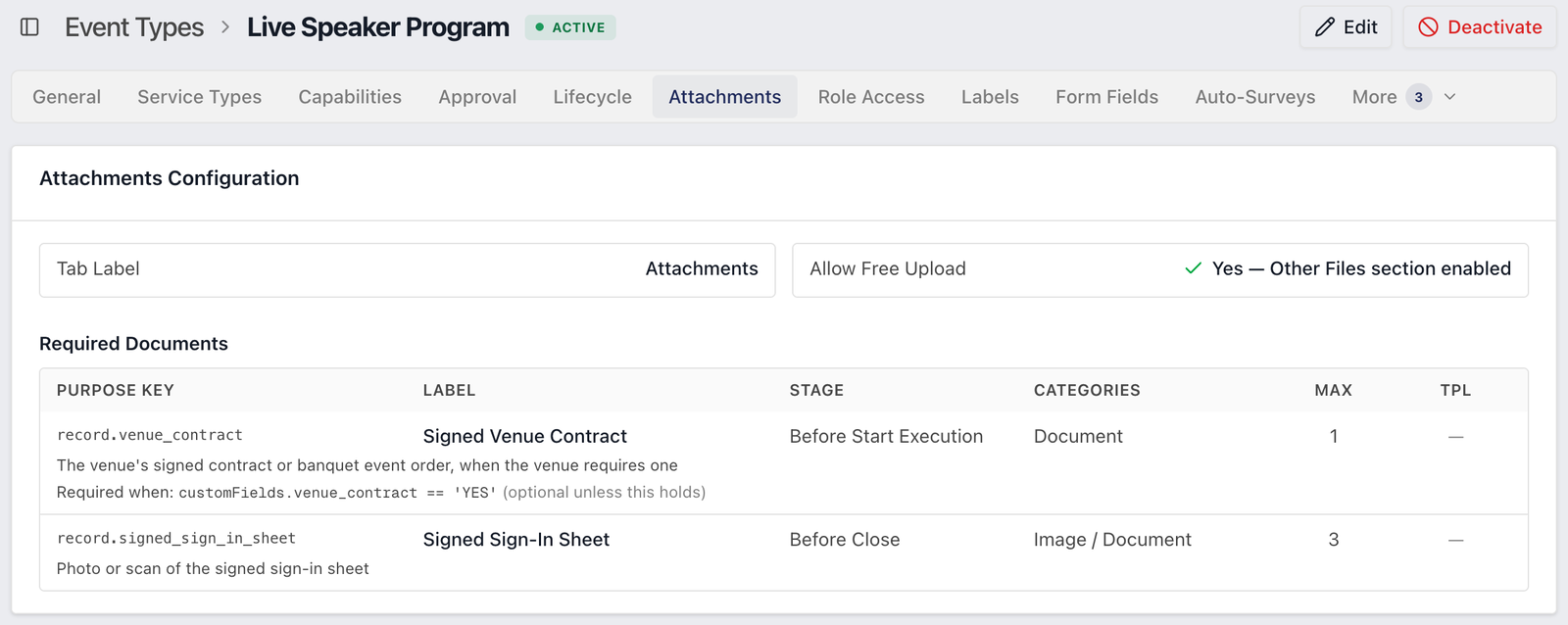This screenshot has width=1568, height=625.
Task: Switch to the Service Types tab
Action: point(200,97)
